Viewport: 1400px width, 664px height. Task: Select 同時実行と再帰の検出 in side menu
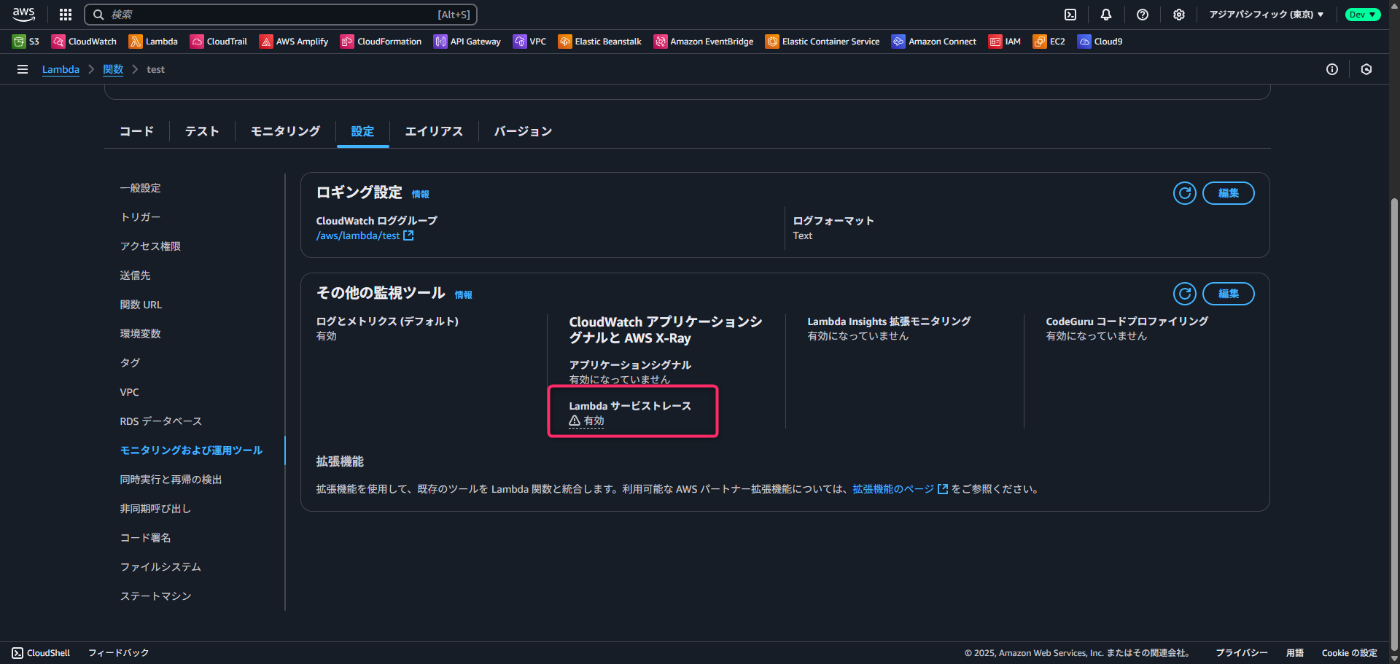pyautogui.click(x=171, y=479)
